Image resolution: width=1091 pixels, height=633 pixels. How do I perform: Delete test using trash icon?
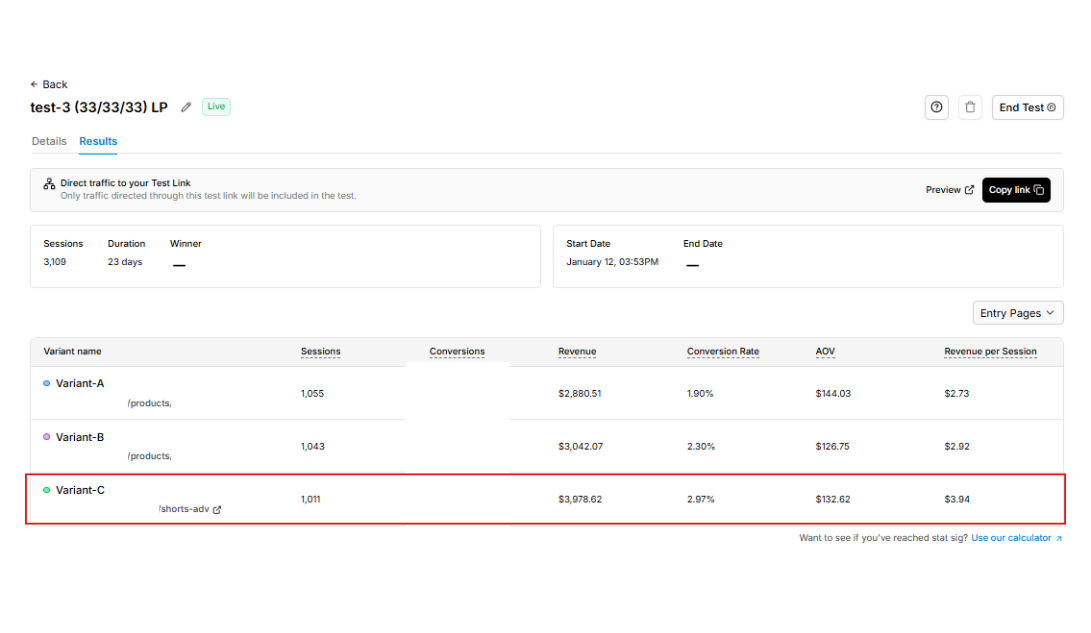(970, 107)
